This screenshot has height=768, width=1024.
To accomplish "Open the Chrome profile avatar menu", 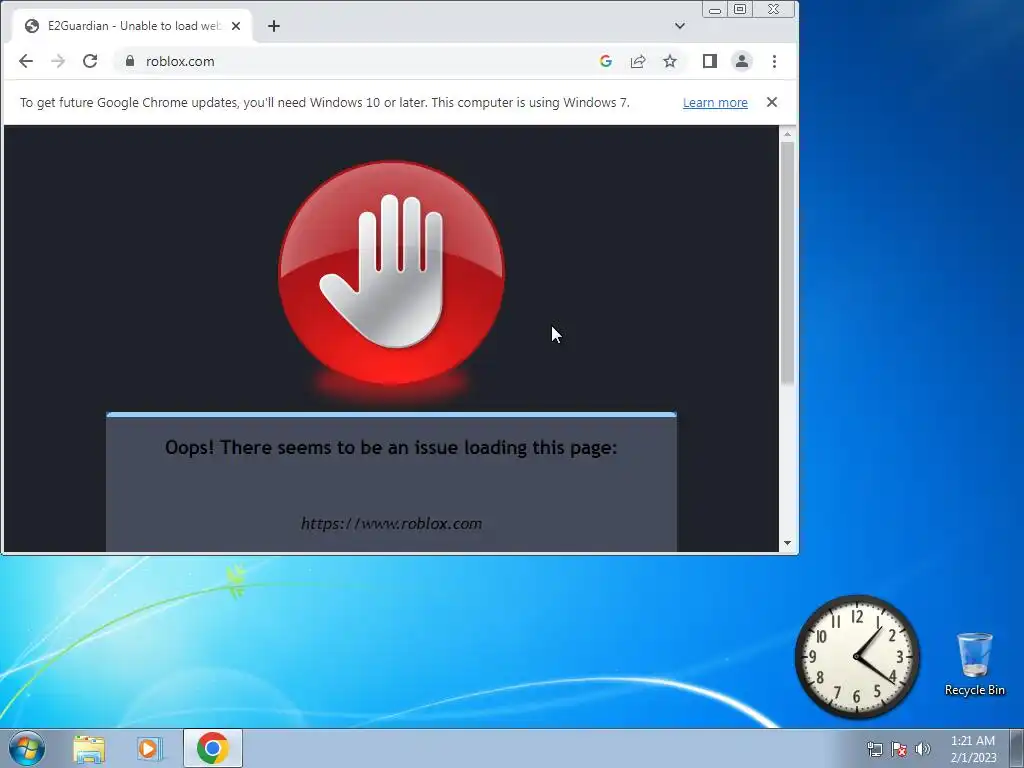I will (x=742, y=61).
